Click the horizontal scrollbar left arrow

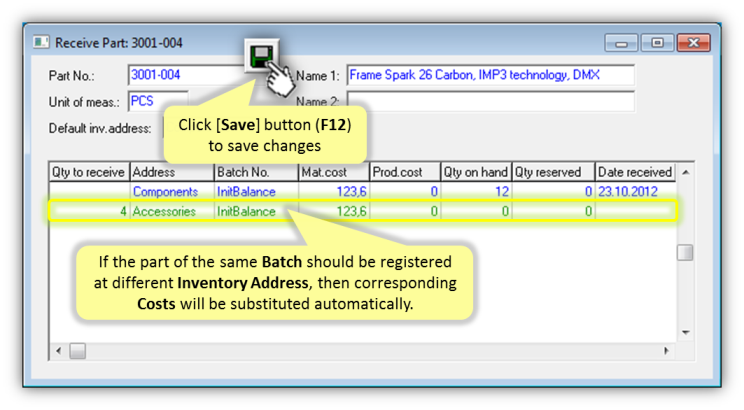[58, 351]
